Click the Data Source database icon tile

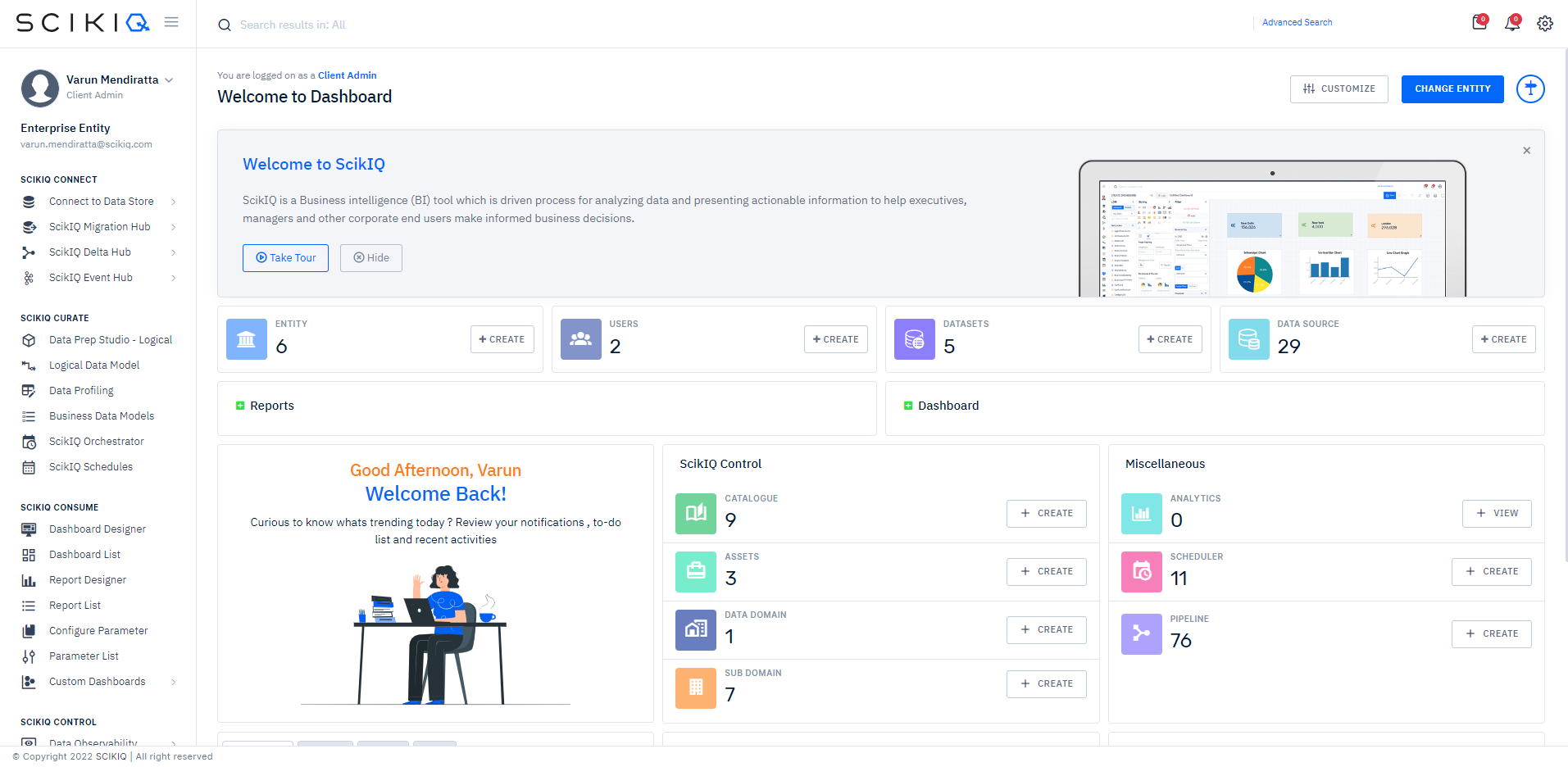1249,339
